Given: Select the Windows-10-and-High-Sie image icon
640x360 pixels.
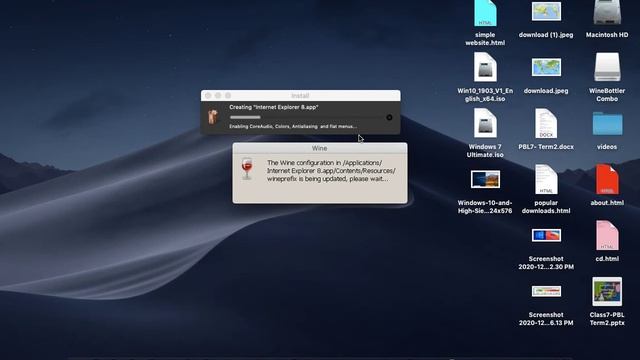Looking at the screenshot, I should [x=485, y=179].
